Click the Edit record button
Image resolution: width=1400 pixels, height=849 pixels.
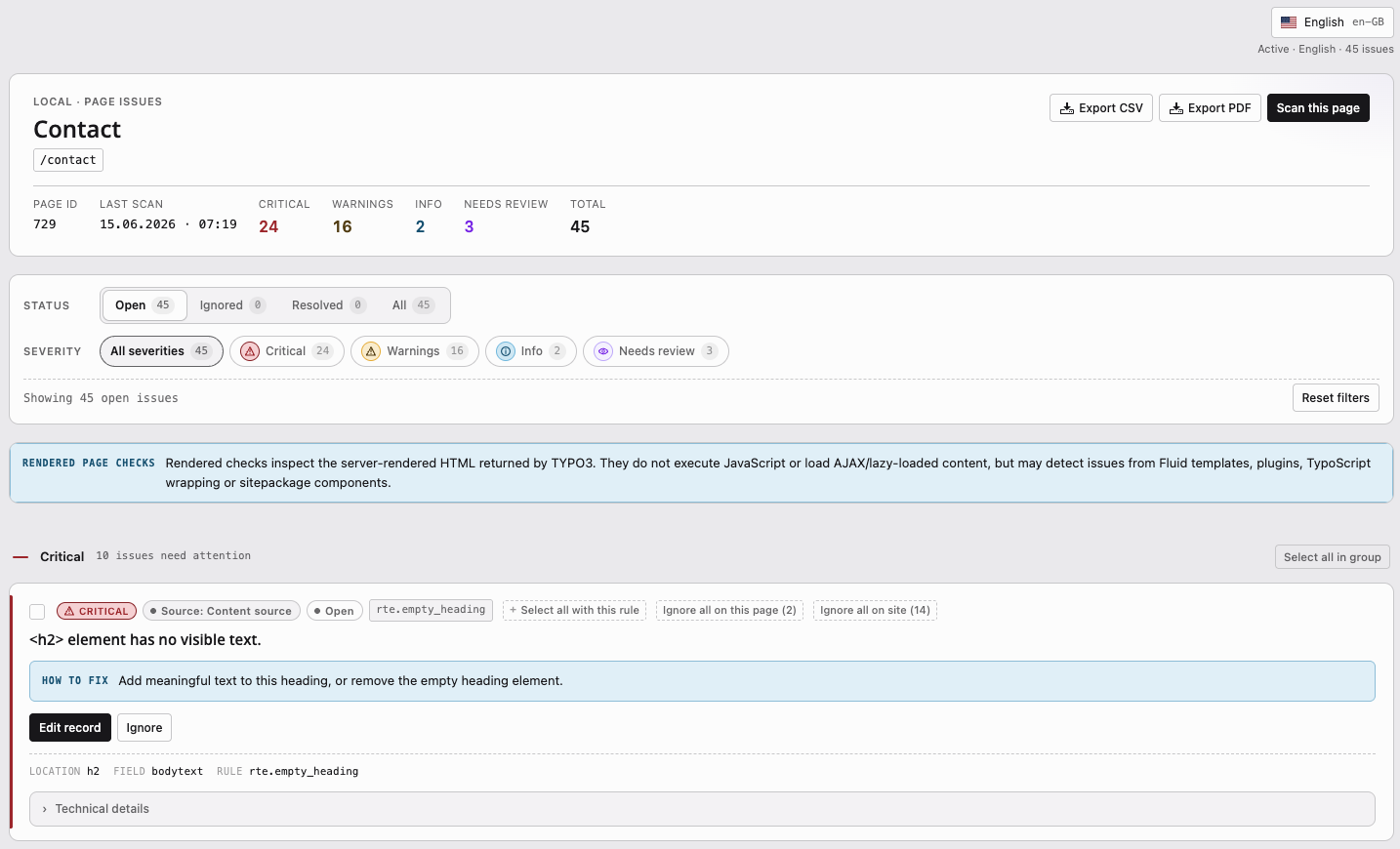(x=70, y=728)
